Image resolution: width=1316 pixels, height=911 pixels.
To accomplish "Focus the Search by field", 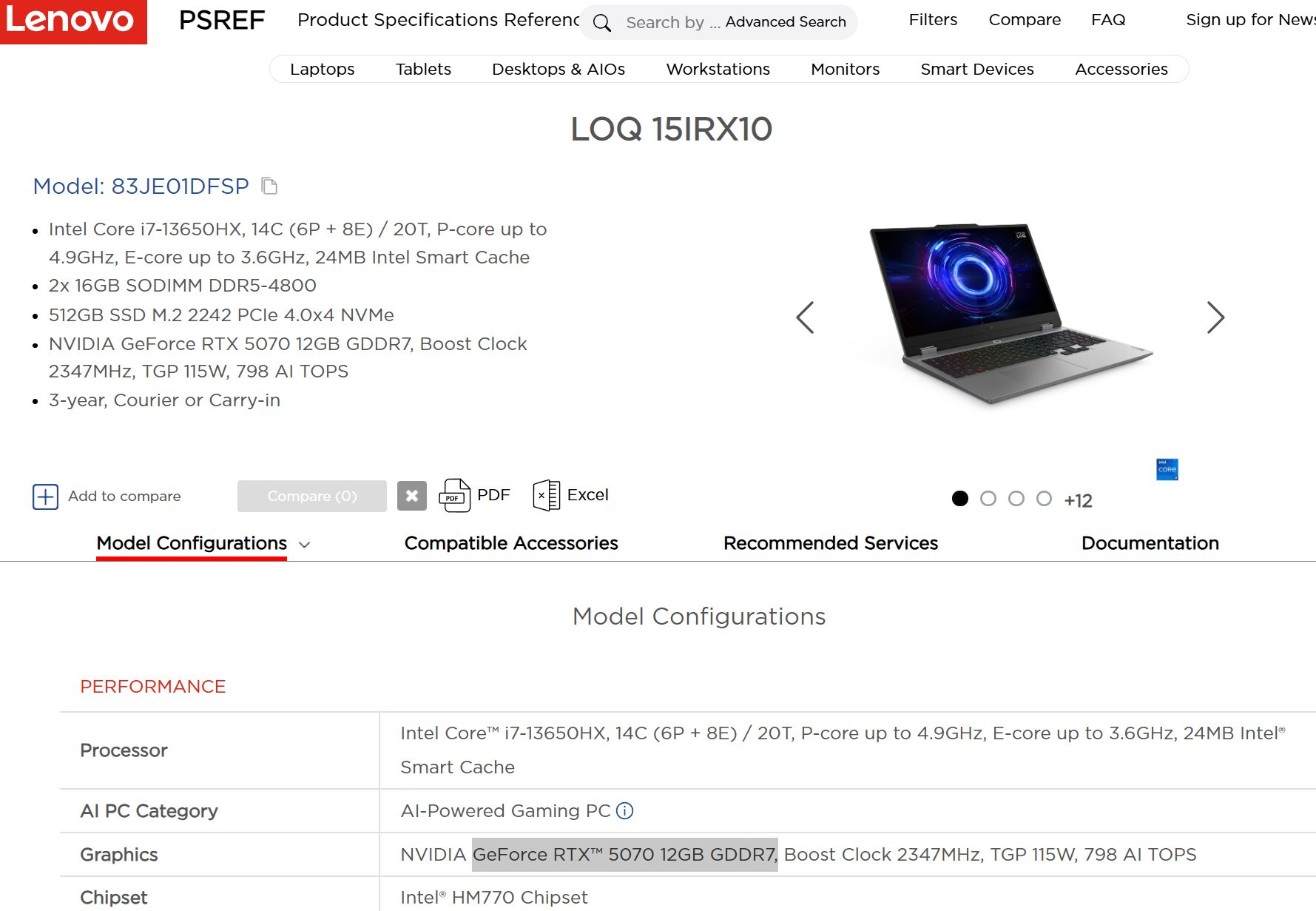I will click(x=672, y=23).
